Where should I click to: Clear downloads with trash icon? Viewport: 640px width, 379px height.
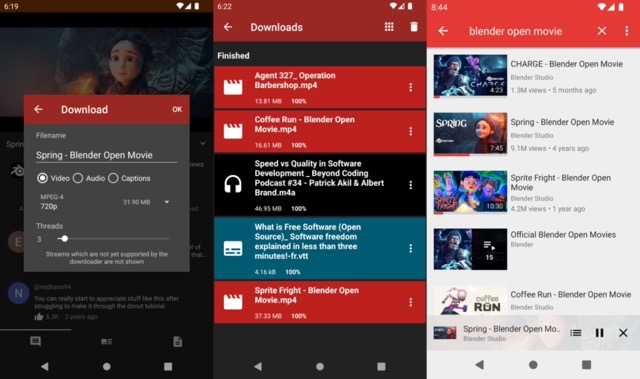pos(414,27)
